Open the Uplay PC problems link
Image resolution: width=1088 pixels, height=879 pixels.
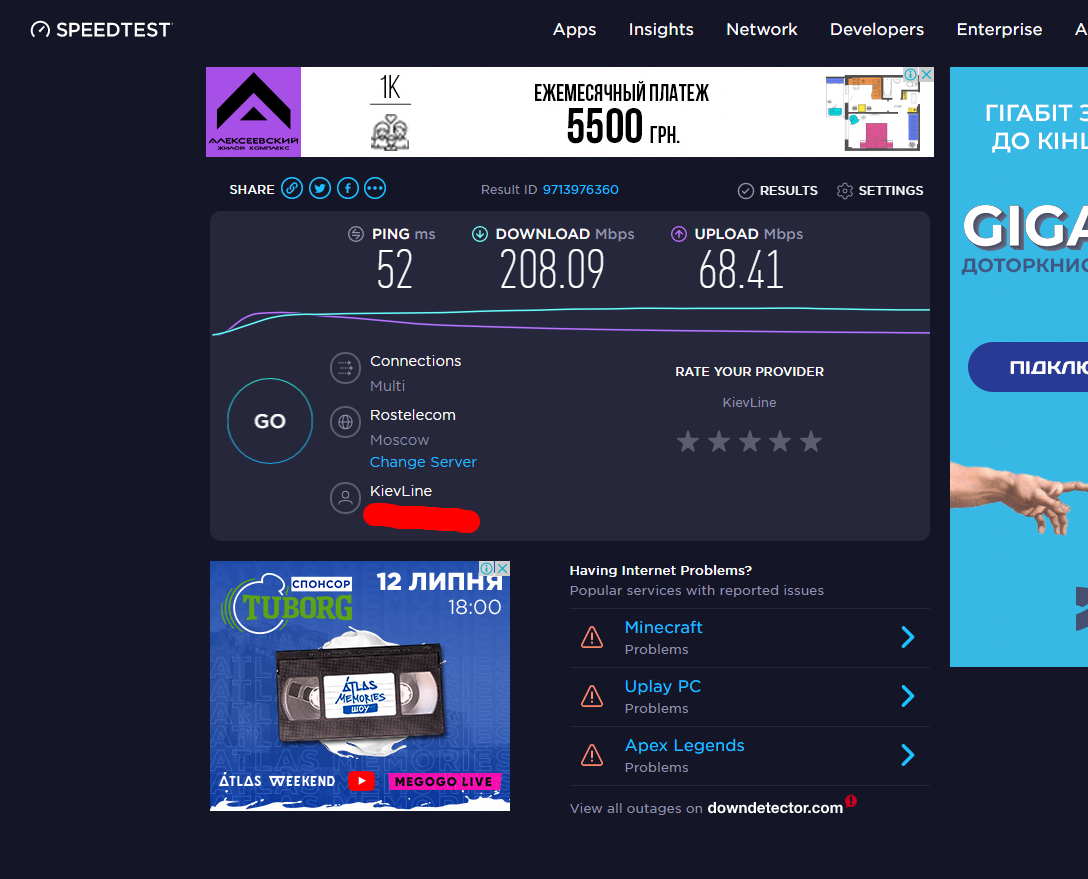point(663,686)
